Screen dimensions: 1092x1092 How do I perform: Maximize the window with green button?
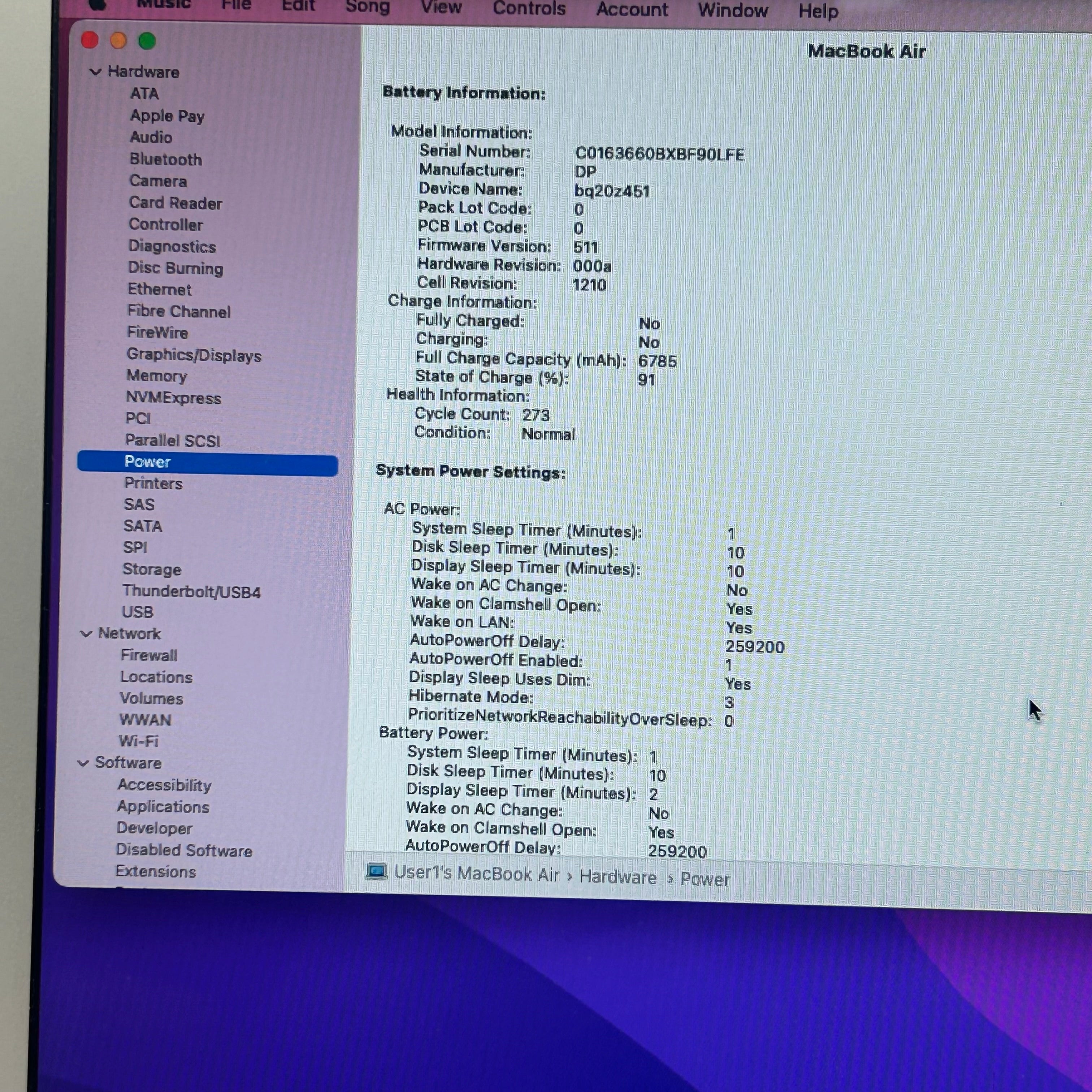coord(148,41)
